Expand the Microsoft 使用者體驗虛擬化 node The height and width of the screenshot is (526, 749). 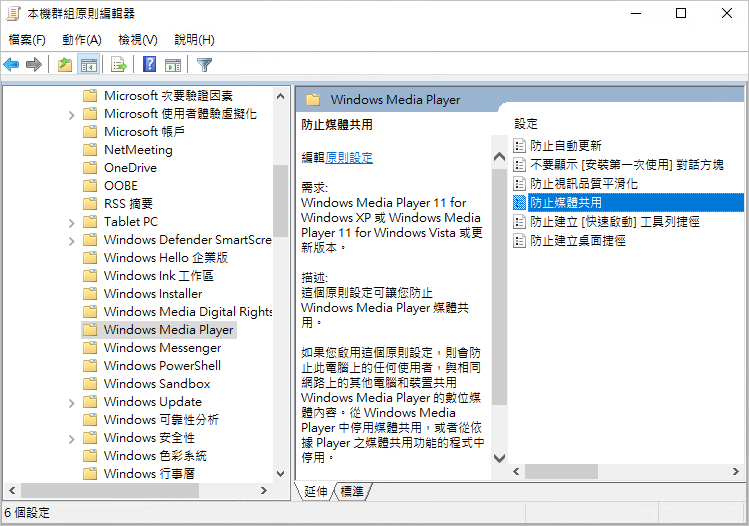coord(72,115)
